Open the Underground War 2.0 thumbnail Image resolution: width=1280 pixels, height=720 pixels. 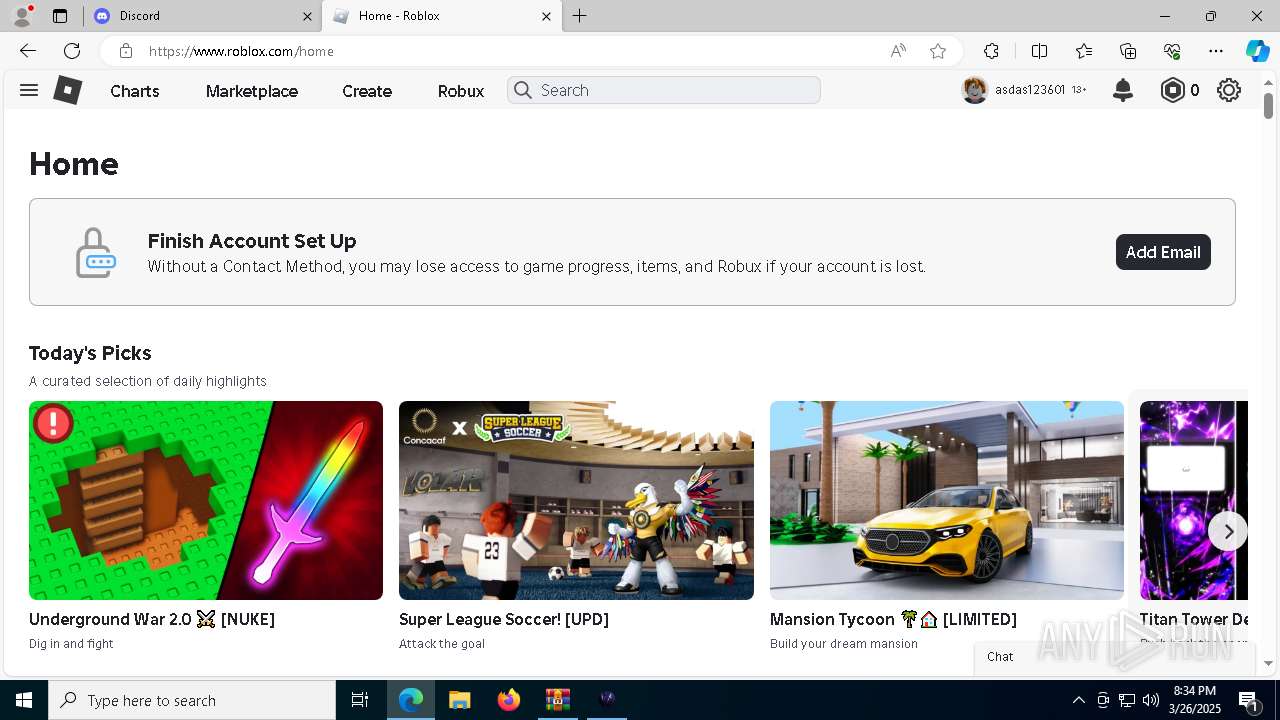pos(206,500)
